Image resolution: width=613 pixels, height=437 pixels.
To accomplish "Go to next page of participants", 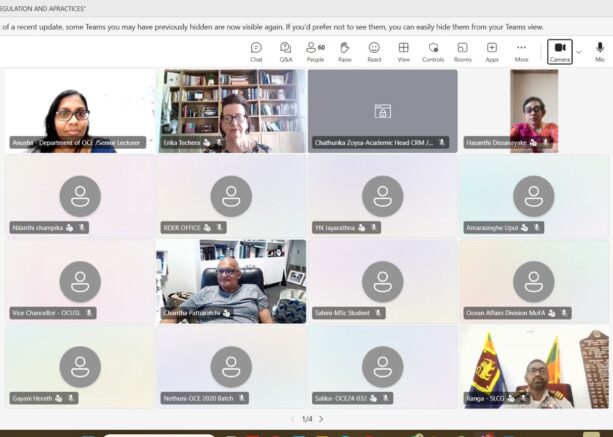I will click(321, 419).
